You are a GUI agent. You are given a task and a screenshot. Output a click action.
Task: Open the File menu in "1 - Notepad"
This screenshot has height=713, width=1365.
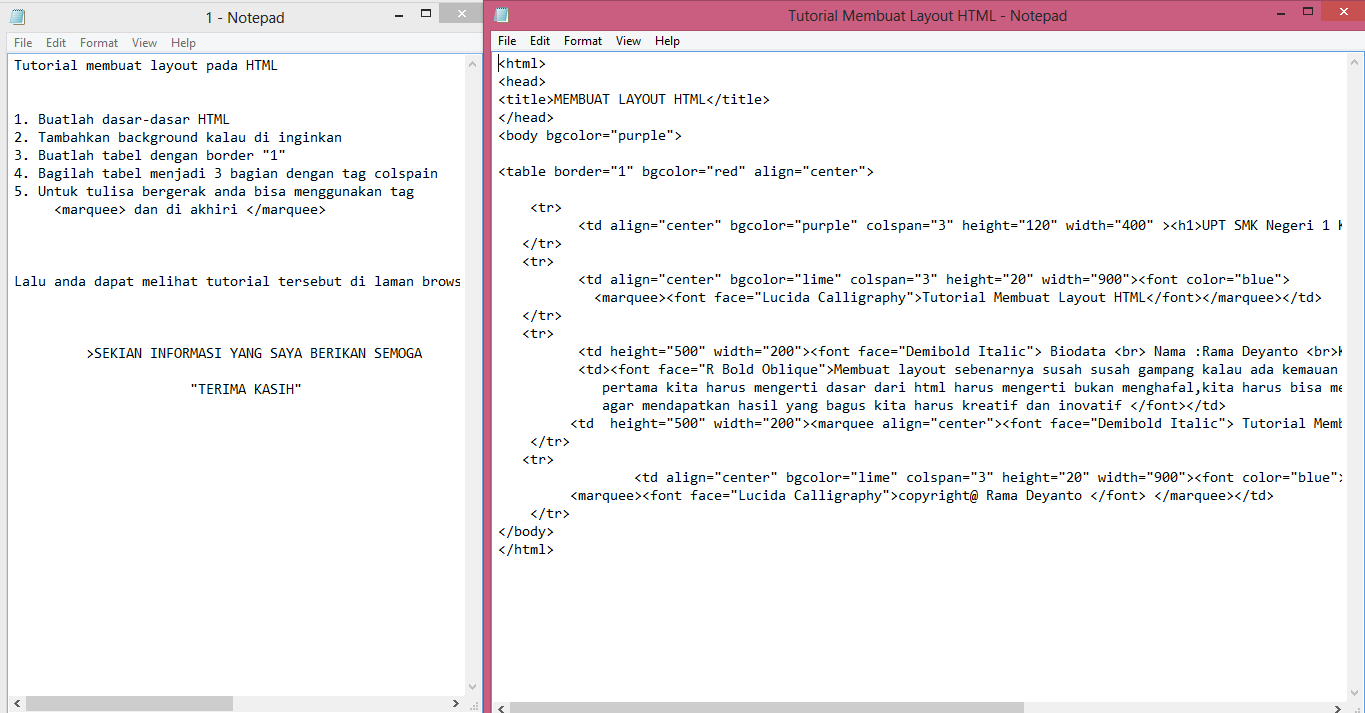pyautogui.click(x=22, y=42)
